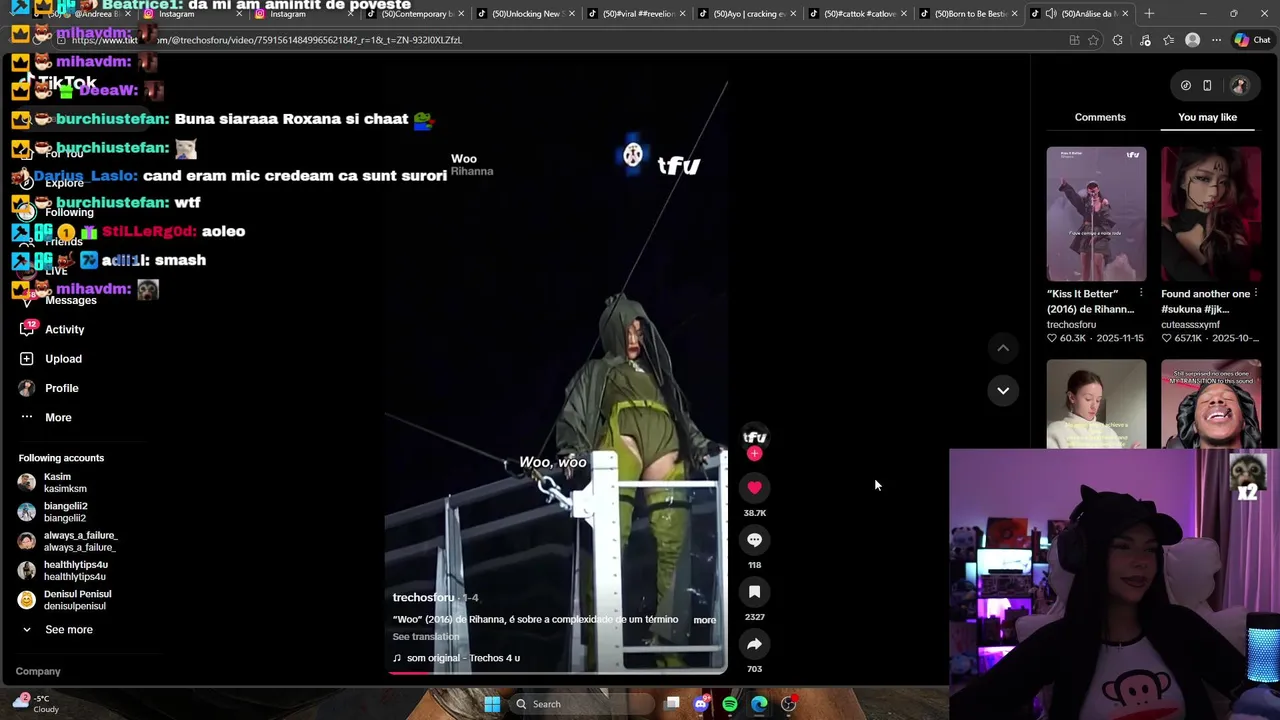This screenshot has height=720, width=1280.
Task: Open the Windows Start menu
Action: [x=492, y=704]
